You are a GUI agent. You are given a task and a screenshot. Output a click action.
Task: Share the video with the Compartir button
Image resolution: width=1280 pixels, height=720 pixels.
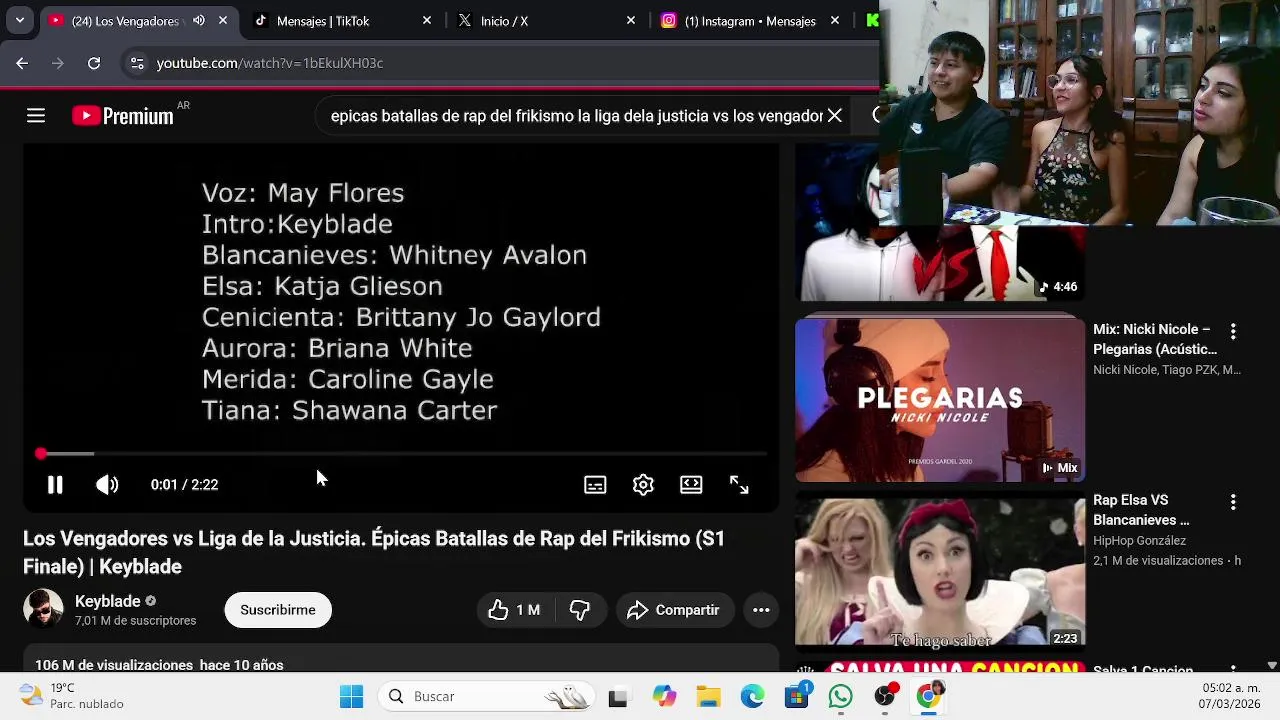(x=674, y=610)
